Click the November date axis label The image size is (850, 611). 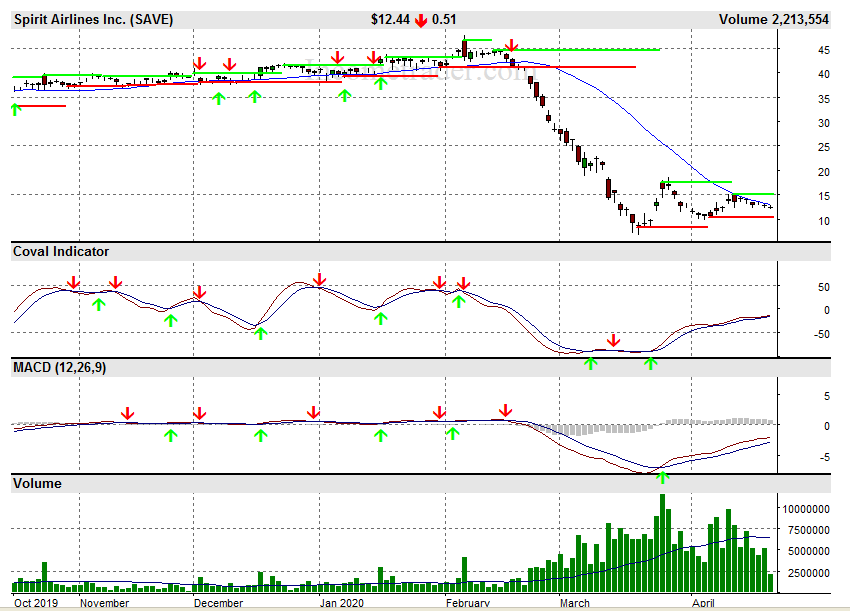click(105, 603)
